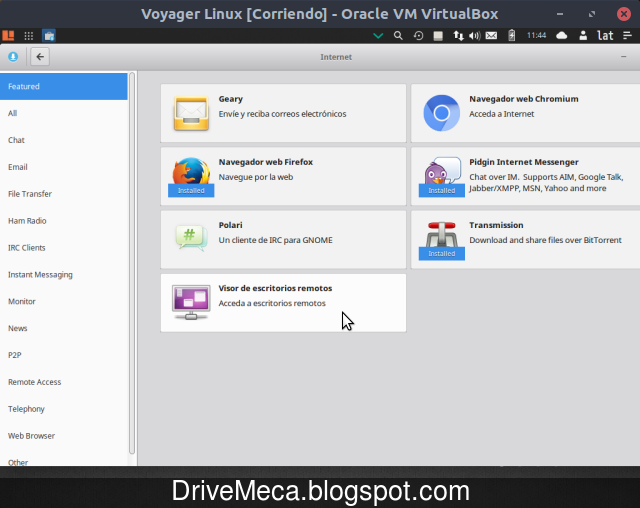The height and width of the screenshot is (508, 640).
Task: Click the category sidebar scrollbar
Action: point(132,263)
